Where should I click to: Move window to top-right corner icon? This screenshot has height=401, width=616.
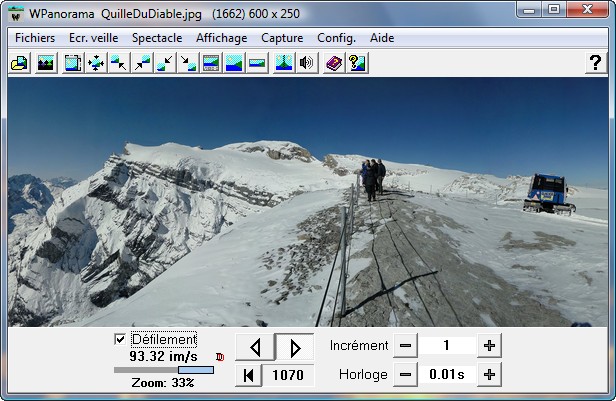pyautogui.click(x=142, y=63)
